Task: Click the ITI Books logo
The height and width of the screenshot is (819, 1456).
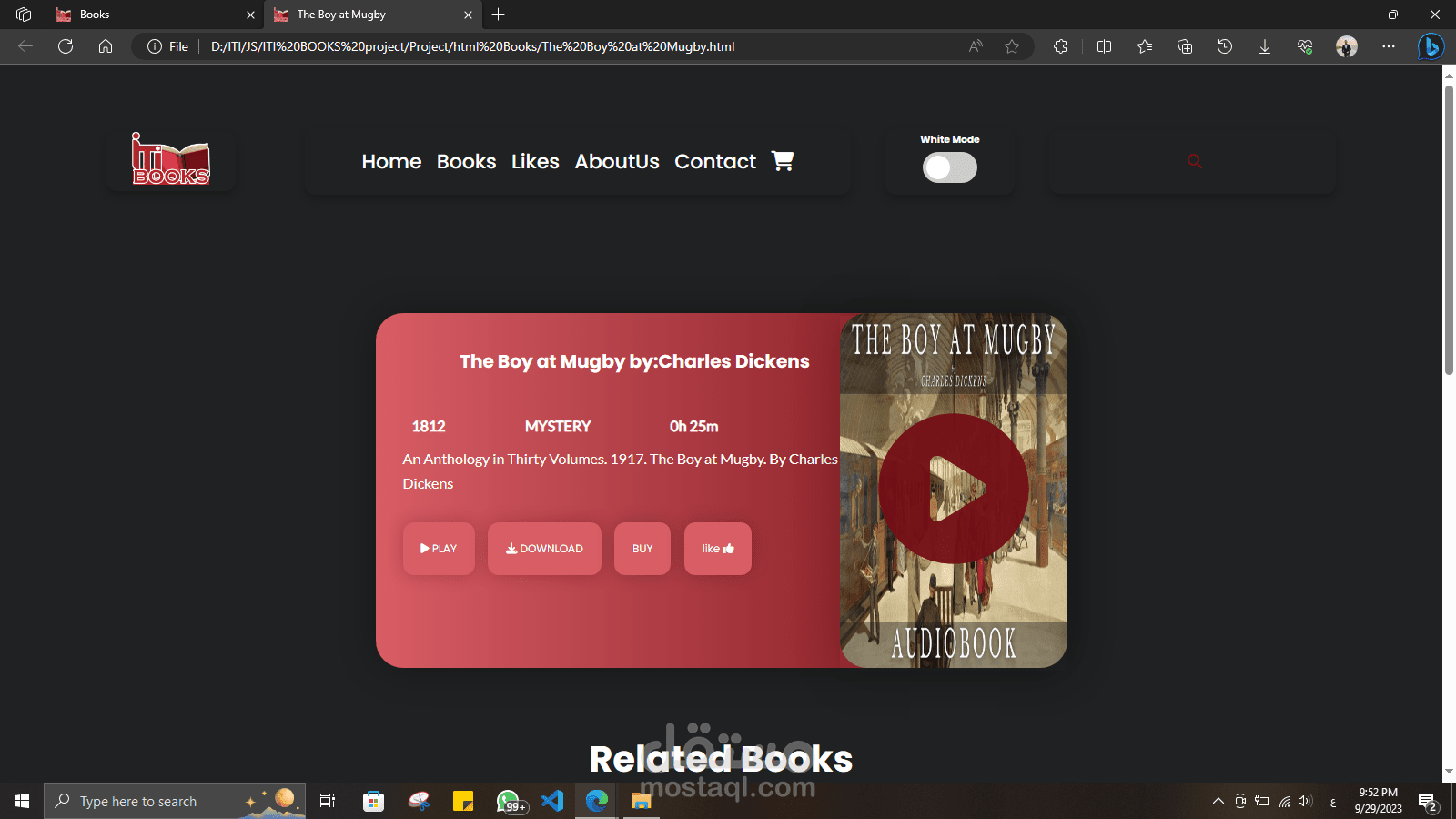Action: point(171,159)
